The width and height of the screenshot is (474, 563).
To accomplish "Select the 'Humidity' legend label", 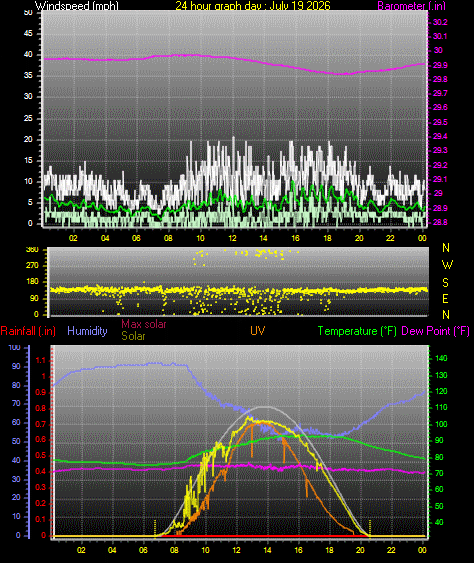I will (x=87, y=331).
